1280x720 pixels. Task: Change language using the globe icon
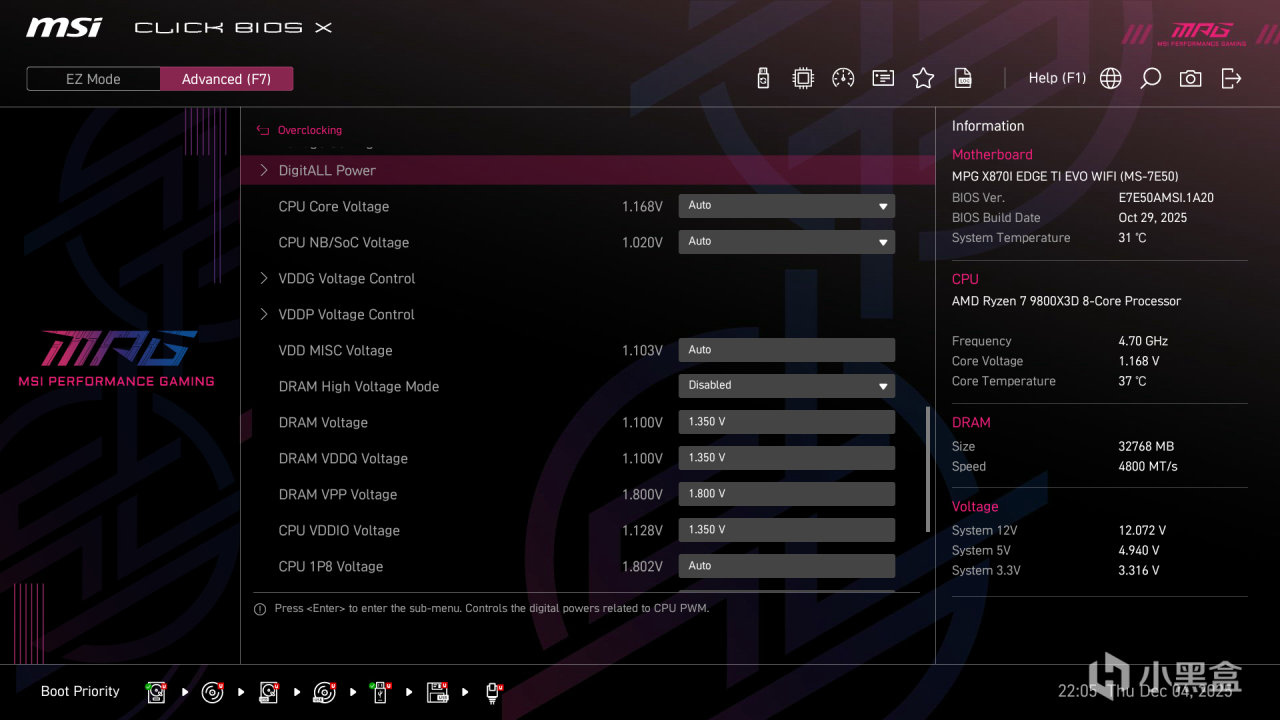pyautogui.click(x=1111, y=78)
